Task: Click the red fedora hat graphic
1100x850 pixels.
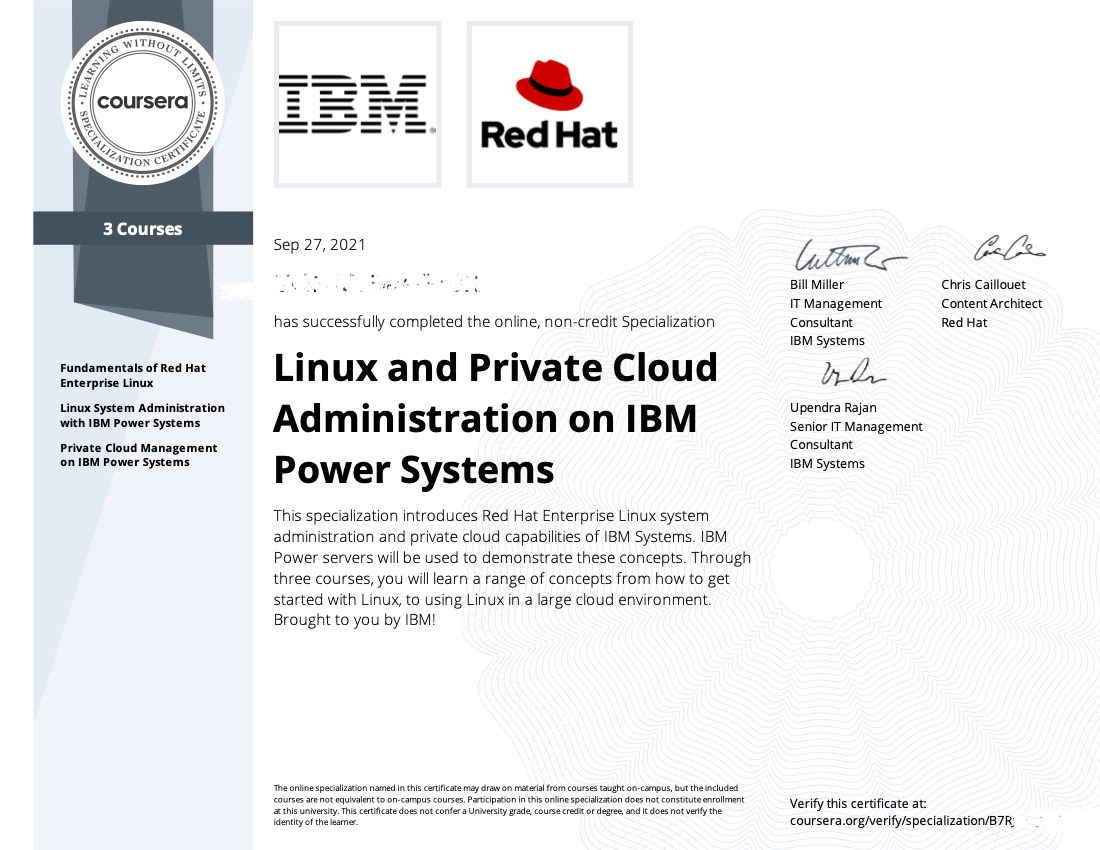Action: (x=549, y=86)
